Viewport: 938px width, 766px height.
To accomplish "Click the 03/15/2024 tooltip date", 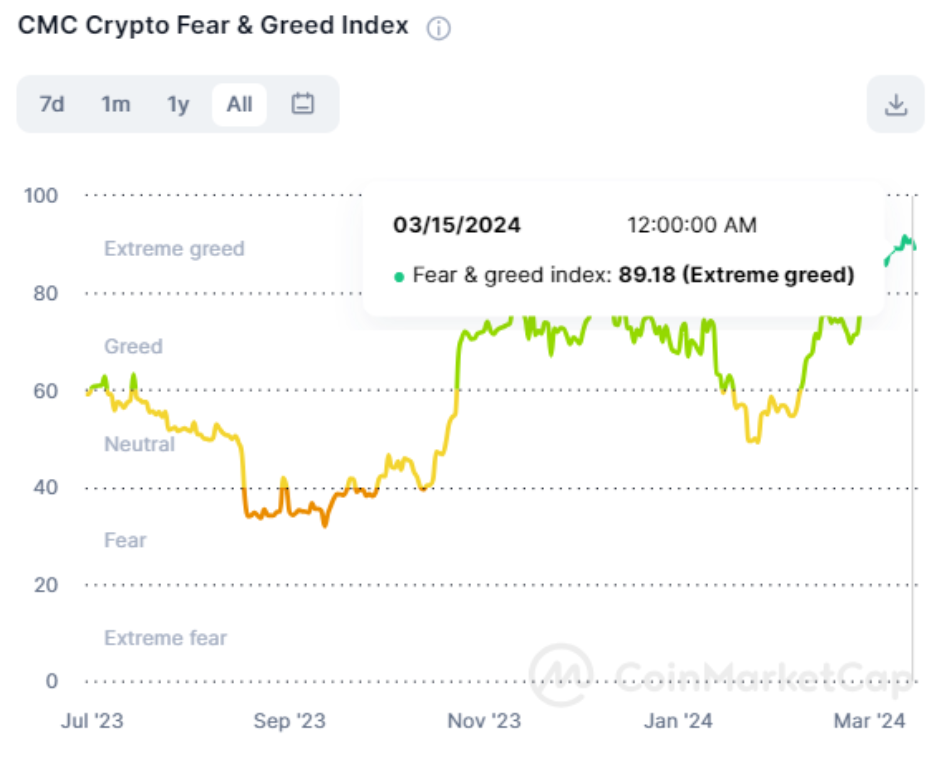I will point(457,225).
